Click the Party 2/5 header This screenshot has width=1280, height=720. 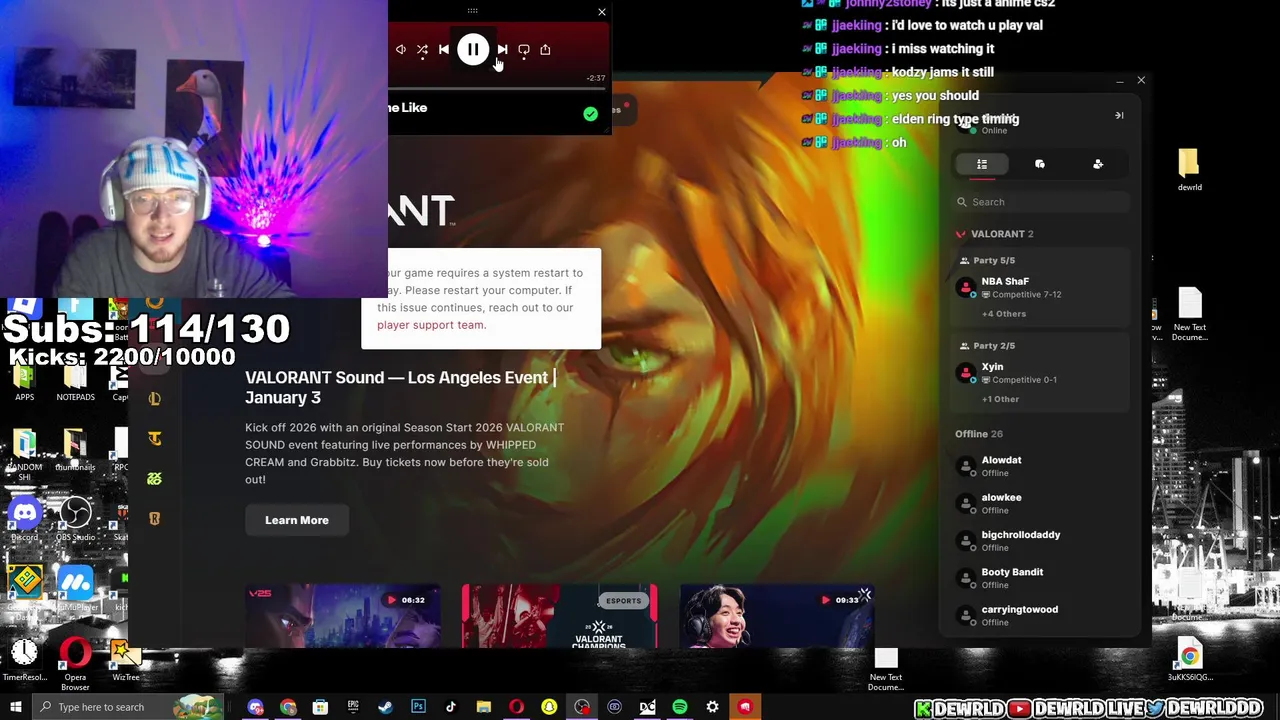[988, 346]
